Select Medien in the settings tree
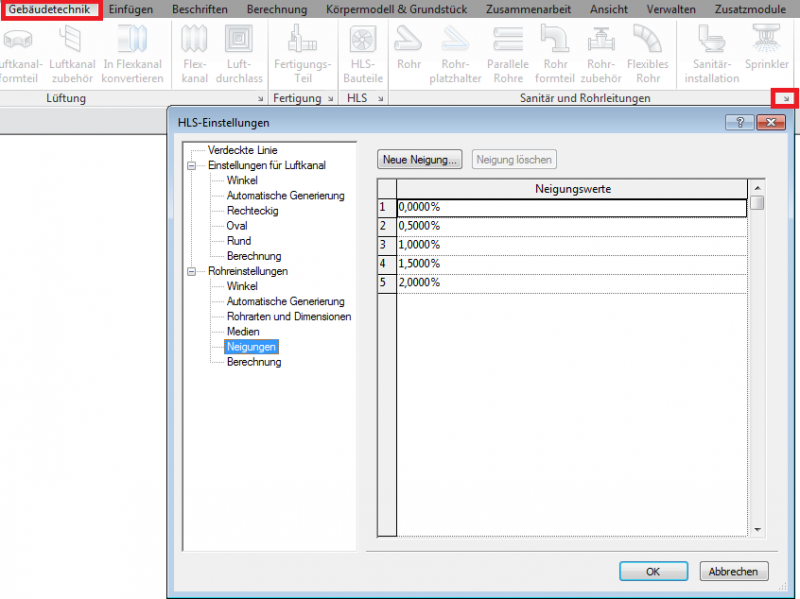 click(x=243, y=331)
